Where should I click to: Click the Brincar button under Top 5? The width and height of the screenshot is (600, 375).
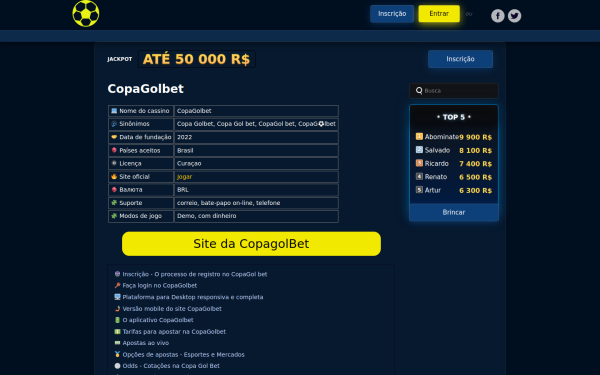[x=454, y=212]
